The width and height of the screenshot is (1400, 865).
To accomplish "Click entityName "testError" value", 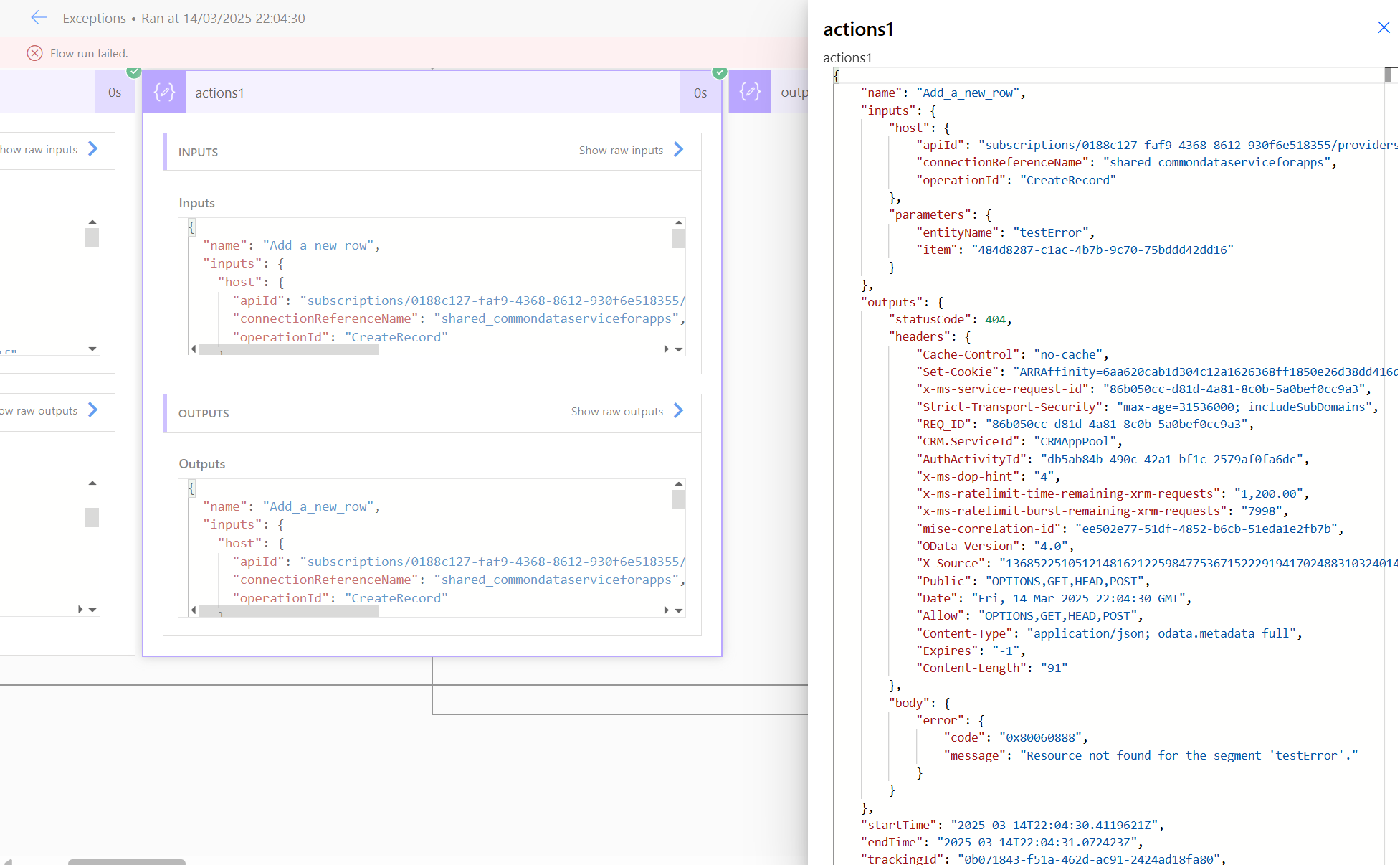I will click(x=1050, y=232).
